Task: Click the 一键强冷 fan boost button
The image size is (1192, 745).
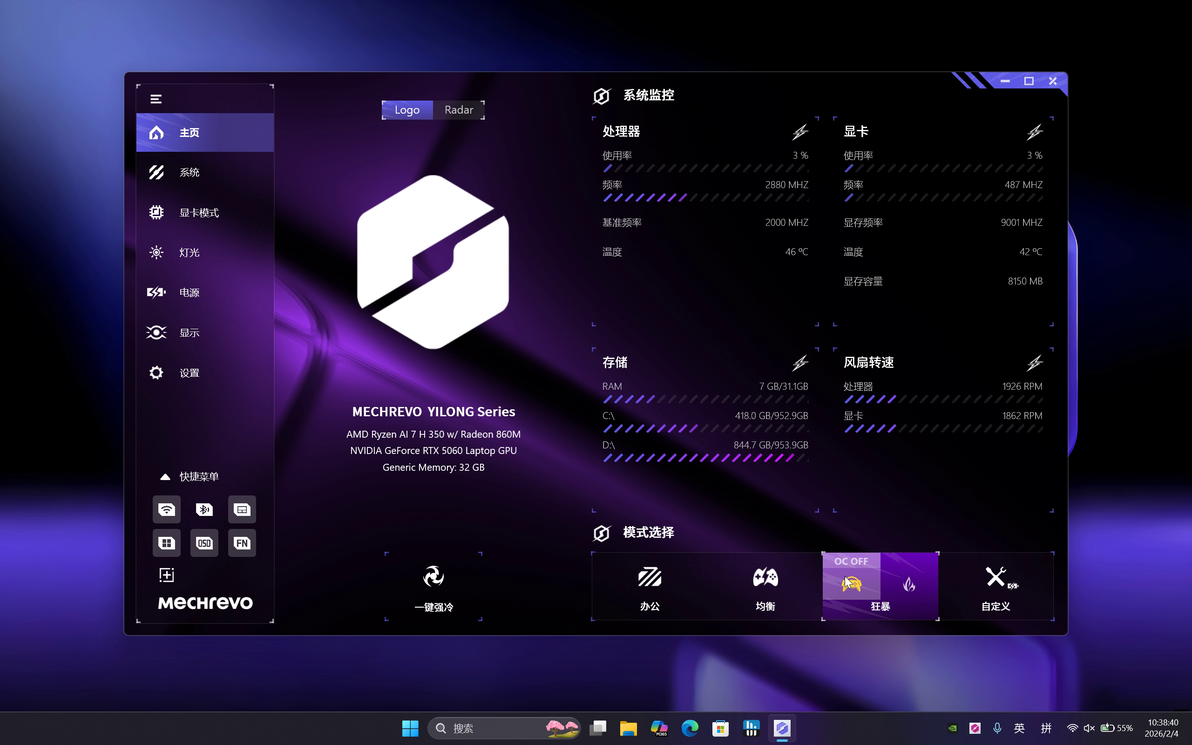Action: [433, 587]
